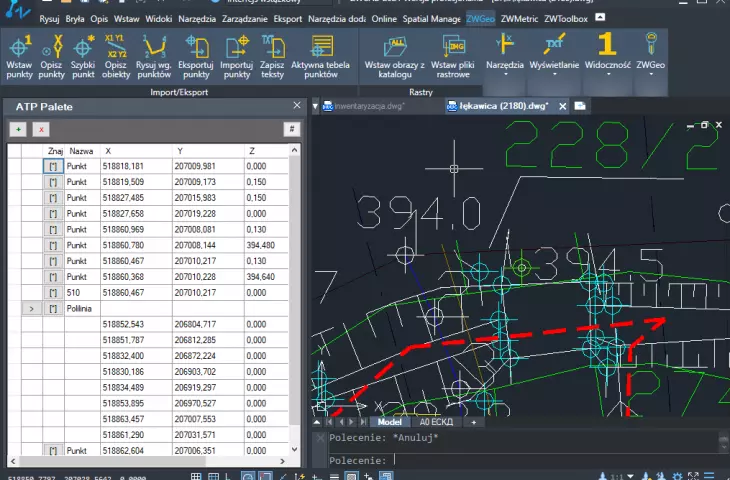This screenshot has height=480, width=730.
Task: Click Wstaw obrazy z katalogu
Action: coord(394,56)
